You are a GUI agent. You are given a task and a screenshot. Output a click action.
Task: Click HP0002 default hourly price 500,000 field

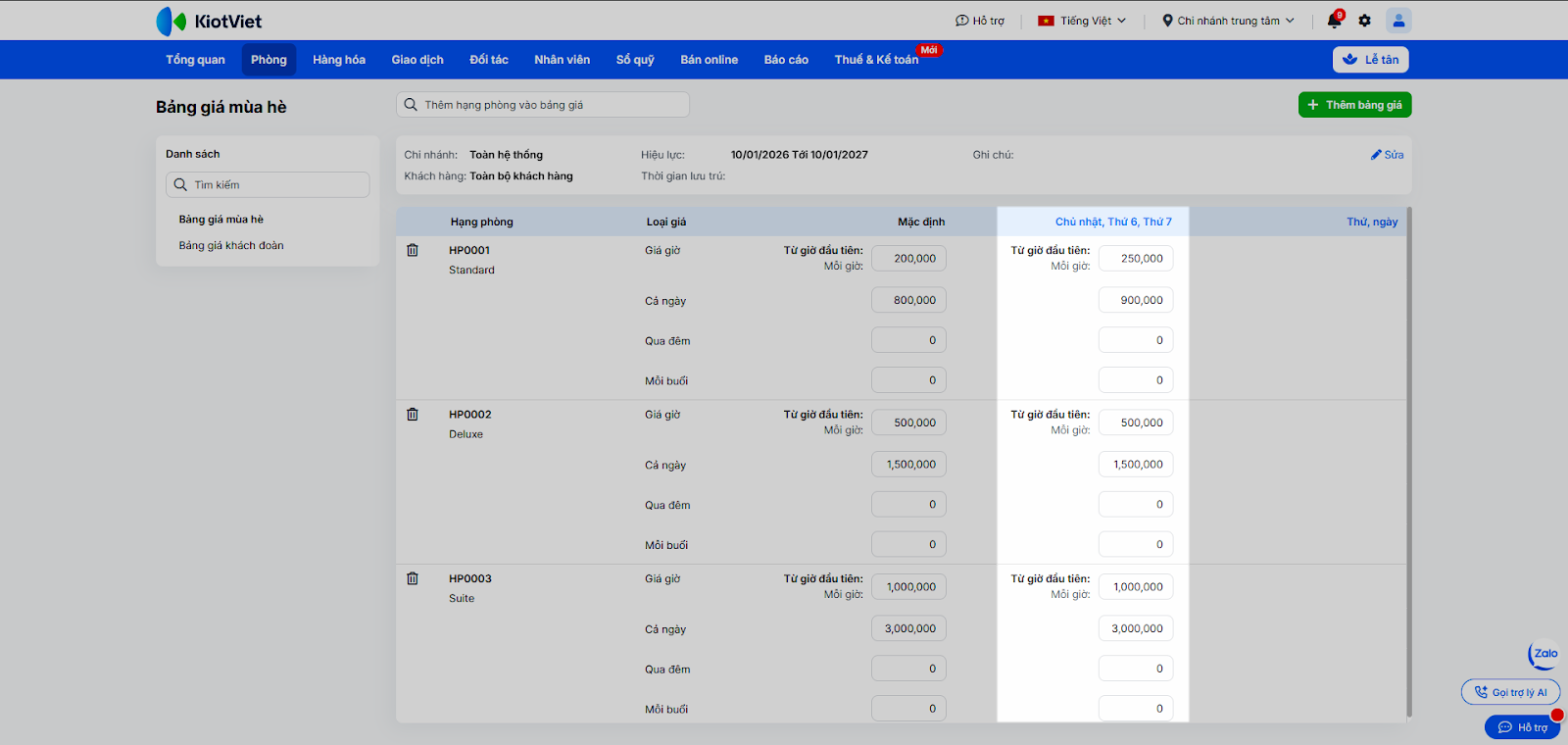[908, 422]
